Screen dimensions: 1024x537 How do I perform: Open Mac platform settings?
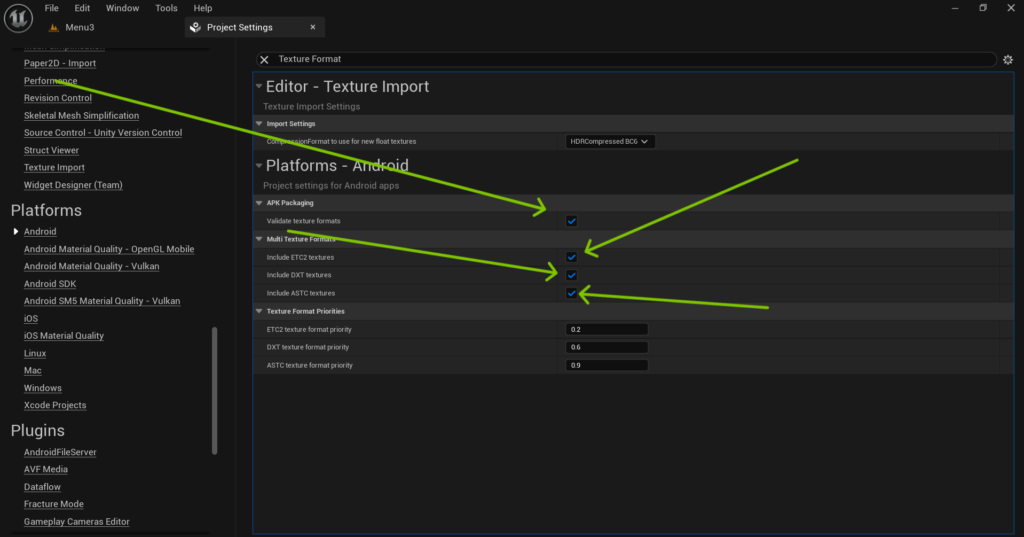pyautogui.click(x=33, y=370)
